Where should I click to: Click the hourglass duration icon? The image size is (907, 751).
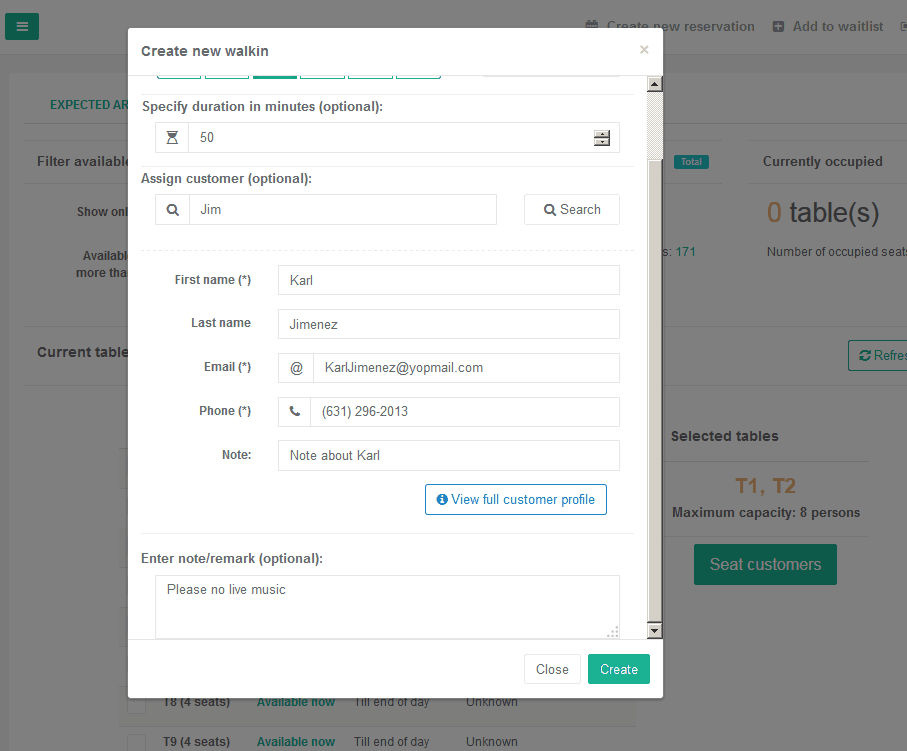pos(172,138)
